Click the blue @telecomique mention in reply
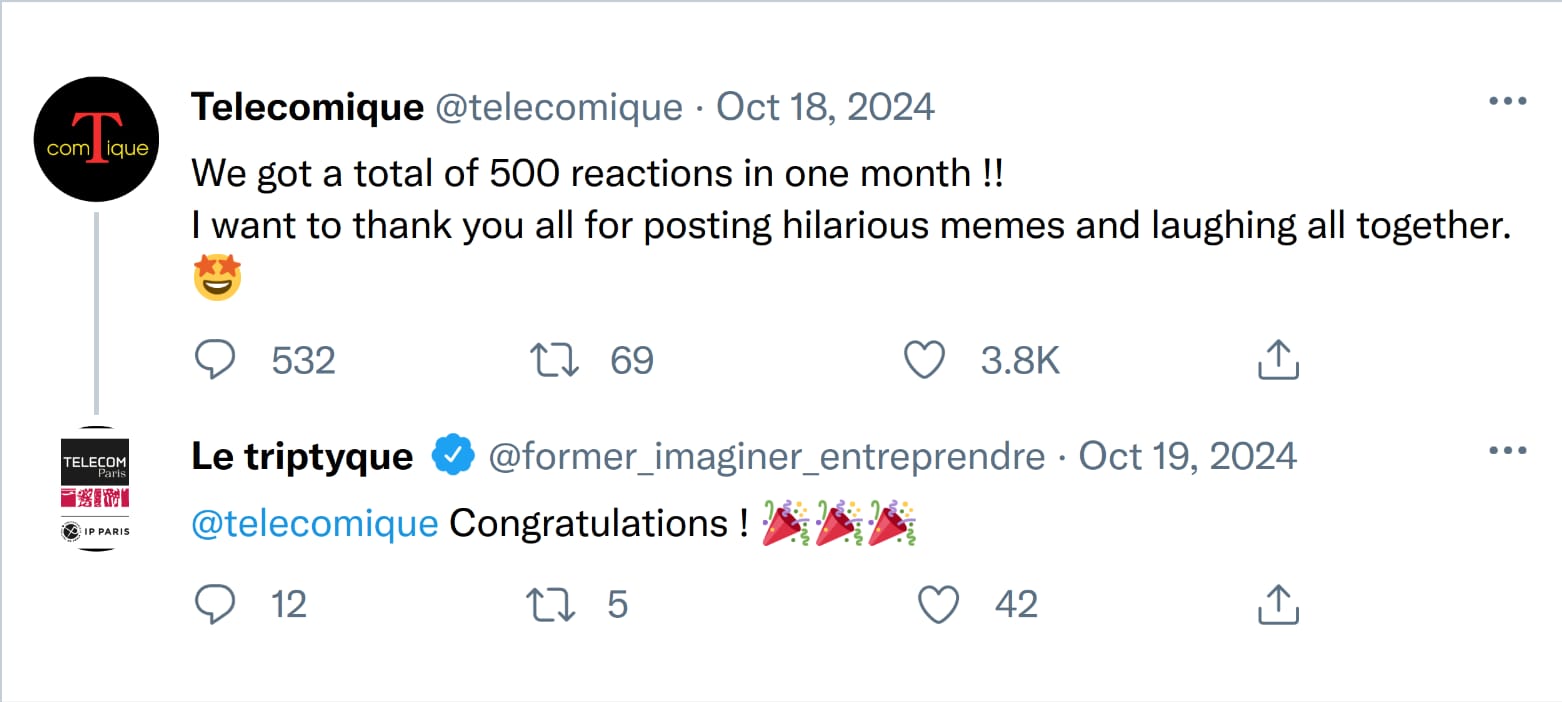This screenshot has height=702, width=1562. (x=314, y=523)
